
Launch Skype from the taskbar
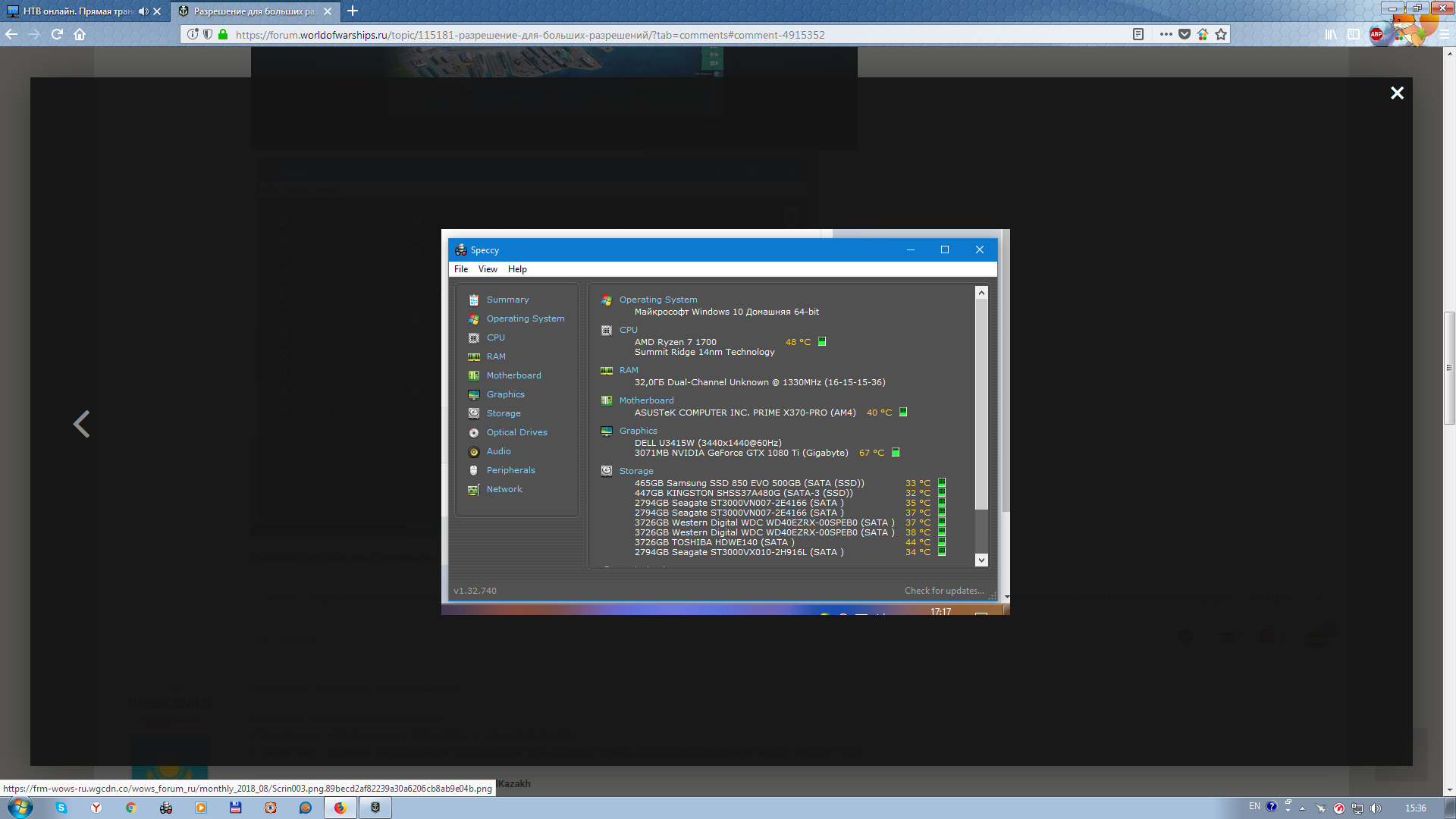tap(61, 808)
